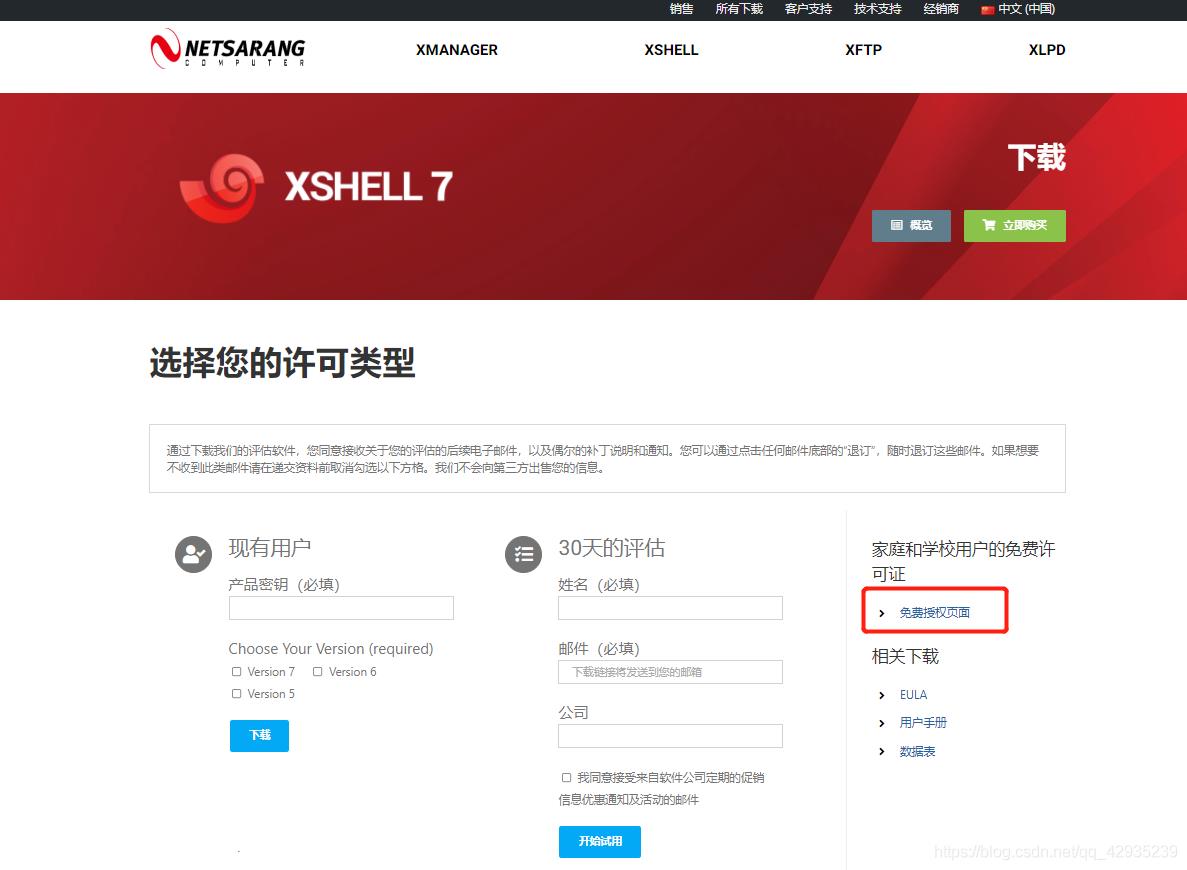Click the chevron beside 免费授权页面
This screenshot has width=1187, height=870.
pyautogui.click(x=882, y=613)
